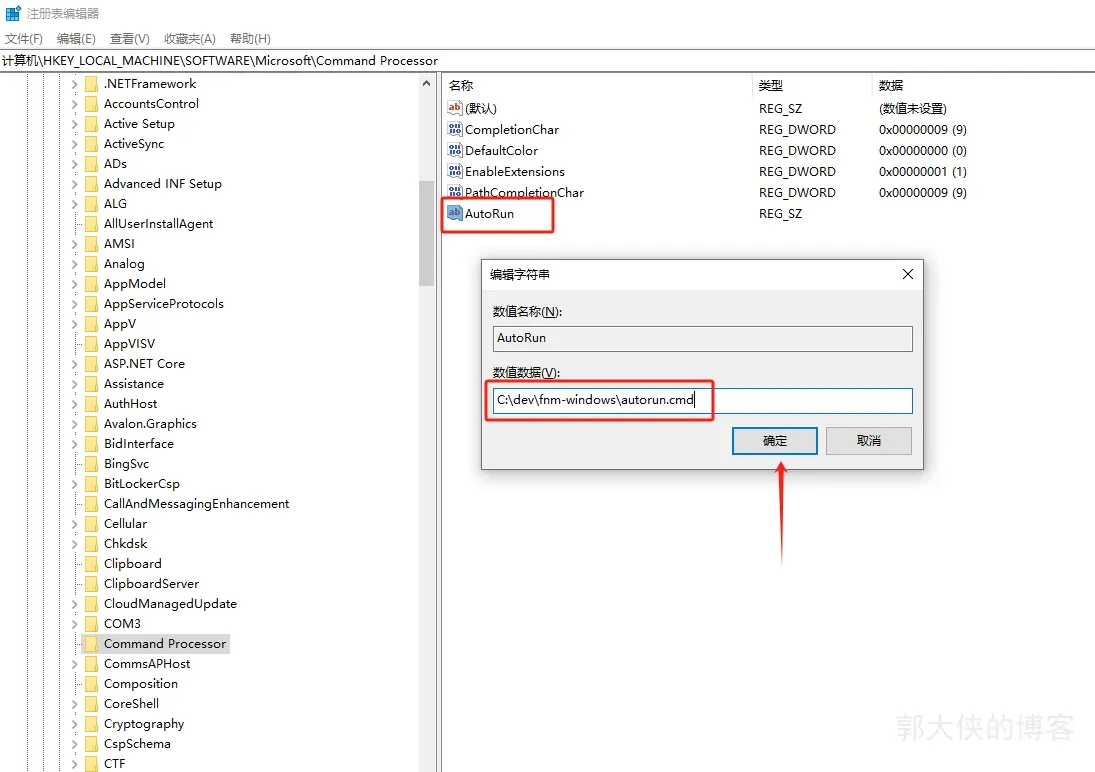Click the (默认) default string value icon
Viewport: 1095px width, 772px height.
[x=455, y=108]
